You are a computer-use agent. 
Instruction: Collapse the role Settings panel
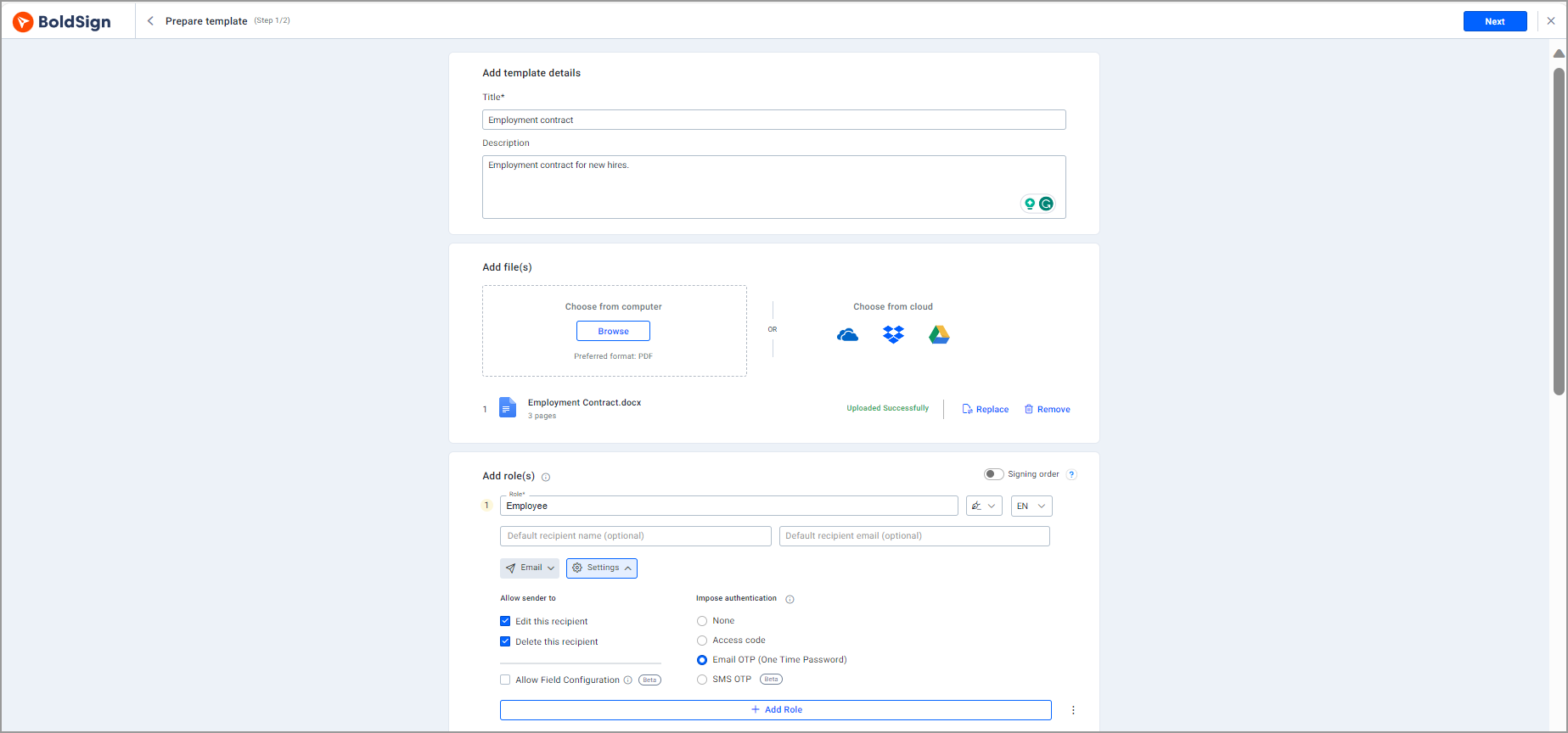coord(602,568)
